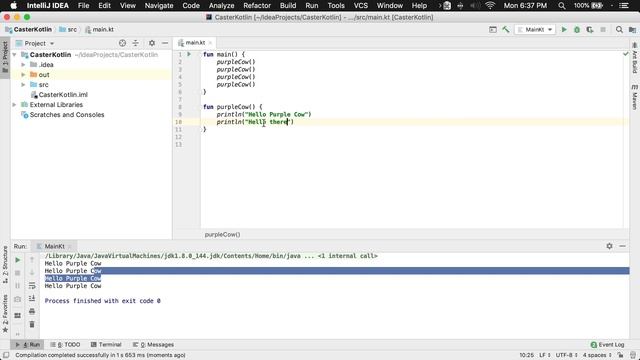Print the console output
The image size is (640, 360).
32,311
